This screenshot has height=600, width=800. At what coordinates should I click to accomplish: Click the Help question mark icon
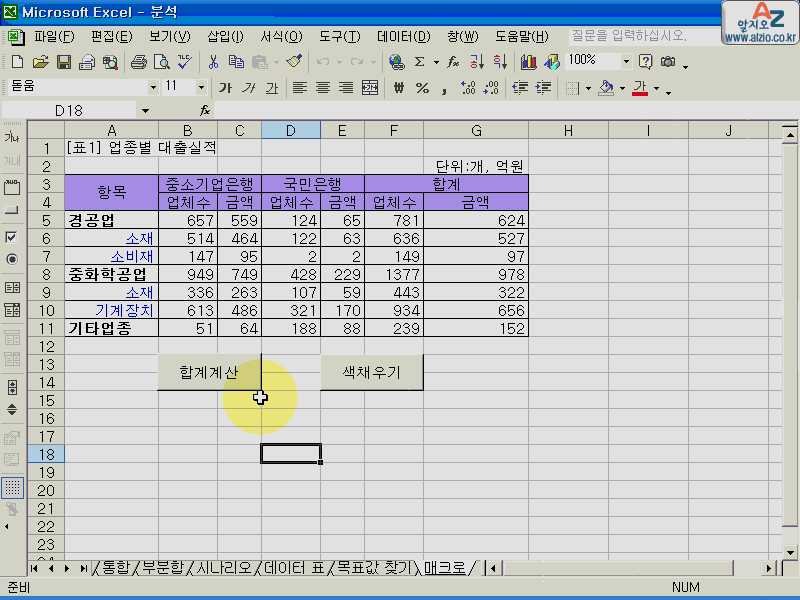coord(645,62)
